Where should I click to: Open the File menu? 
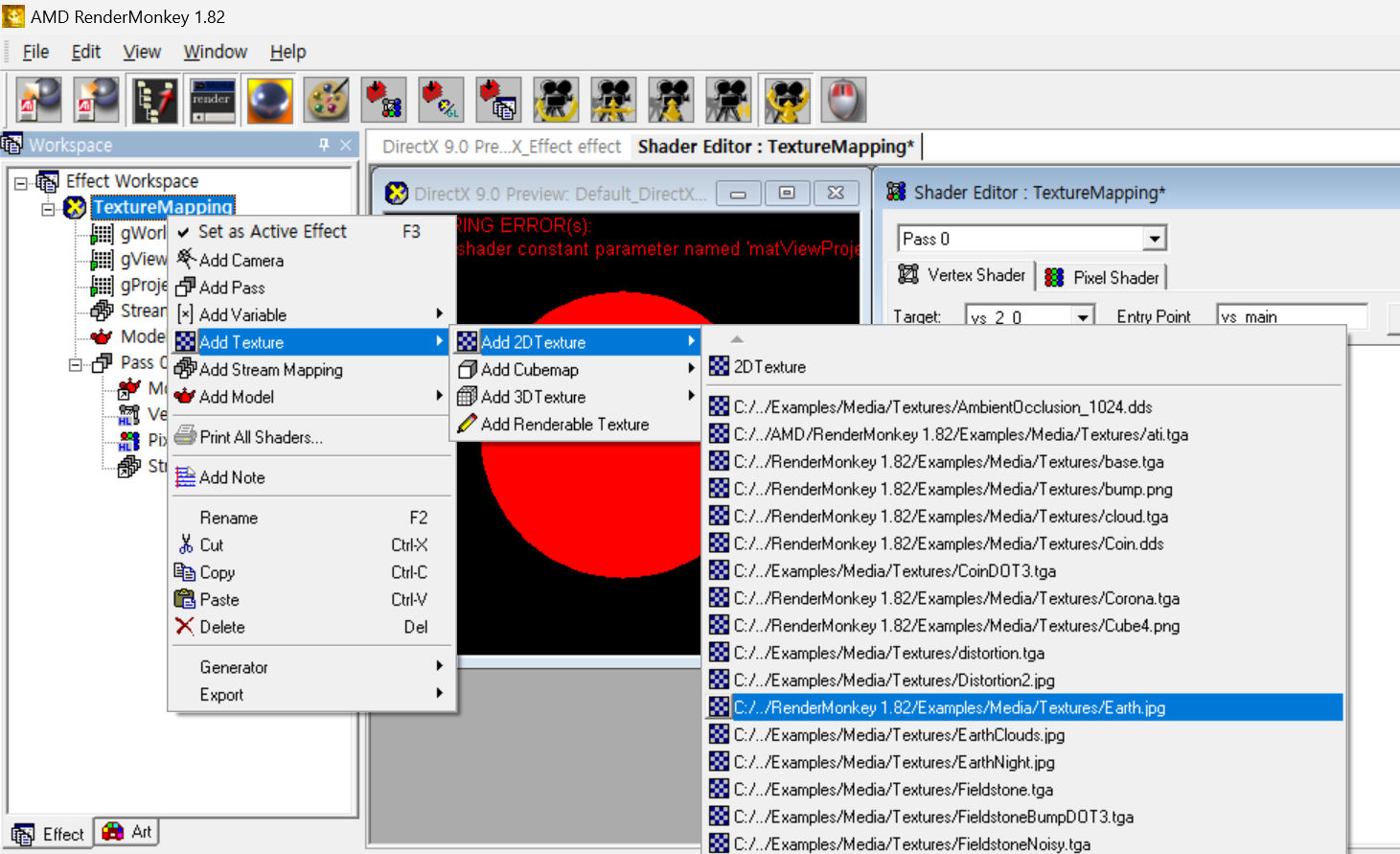click(35, 52)
